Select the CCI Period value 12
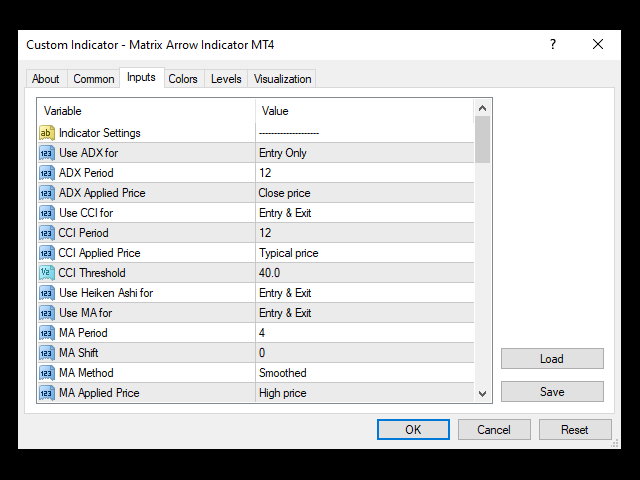Screen dimensions: 640x480 [265, 233]
